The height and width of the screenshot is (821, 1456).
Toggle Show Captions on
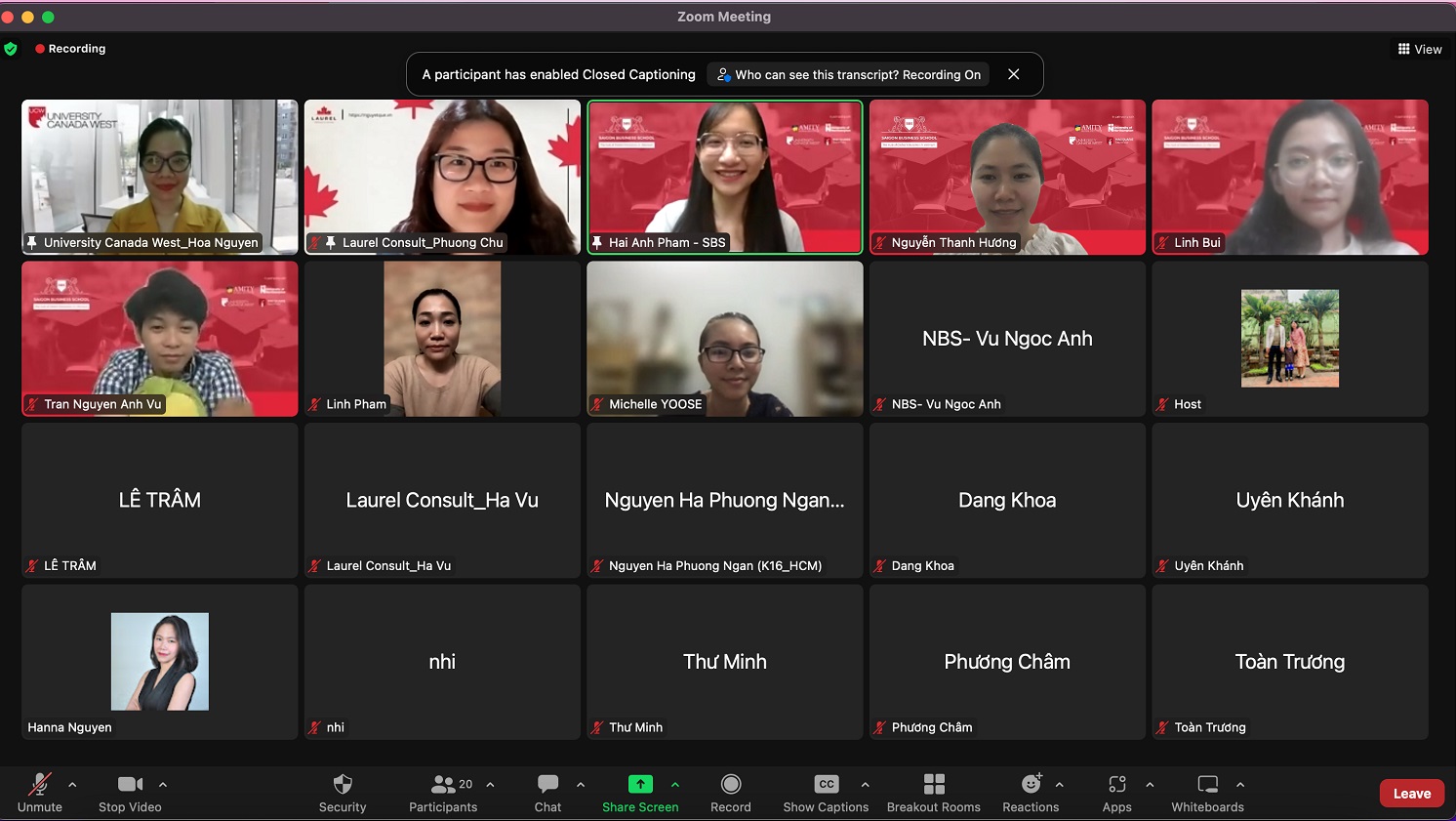[x=826, y=793]
